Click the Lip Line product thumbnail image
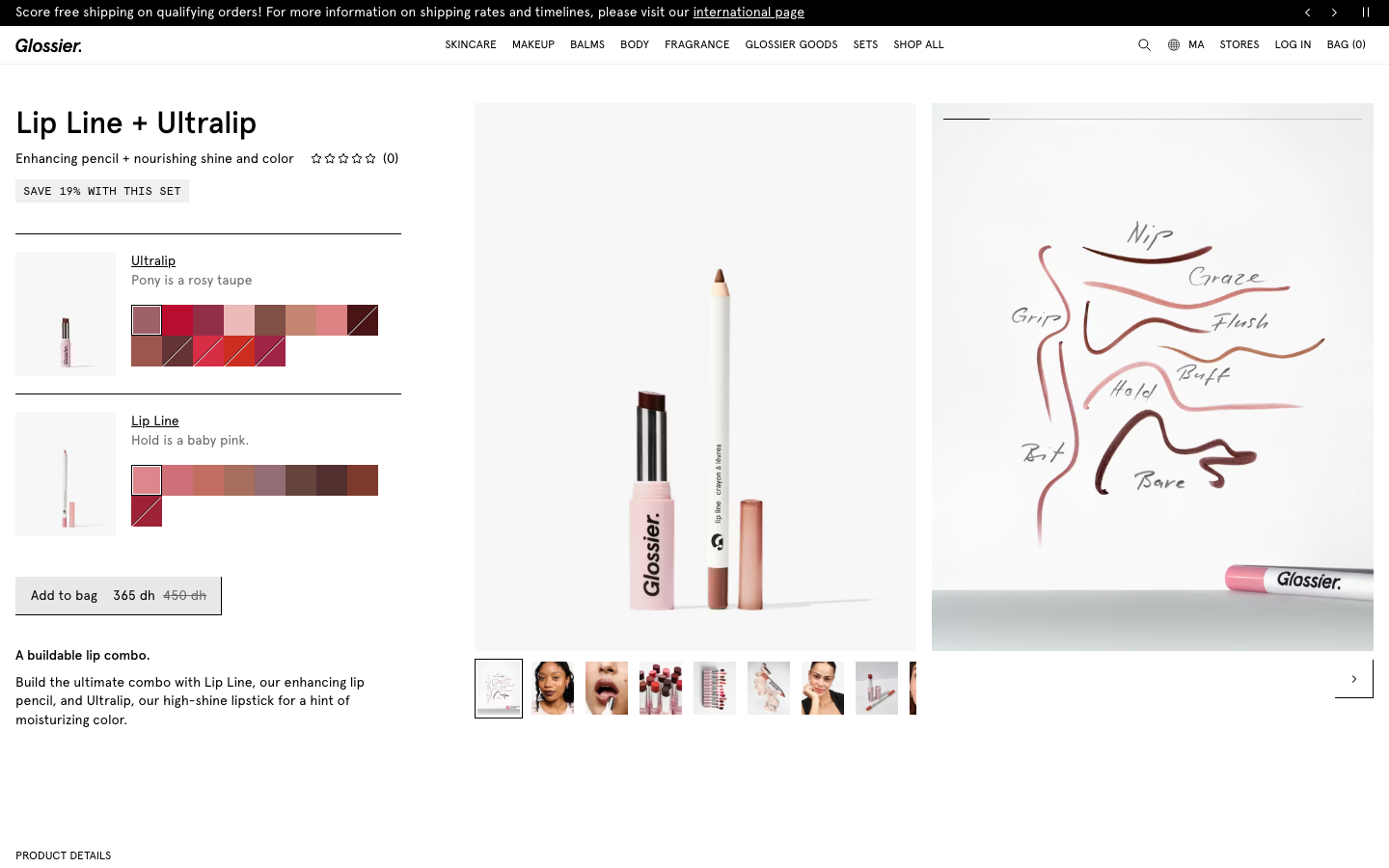Screen dimensions: 1389x868 coord(66,474)
